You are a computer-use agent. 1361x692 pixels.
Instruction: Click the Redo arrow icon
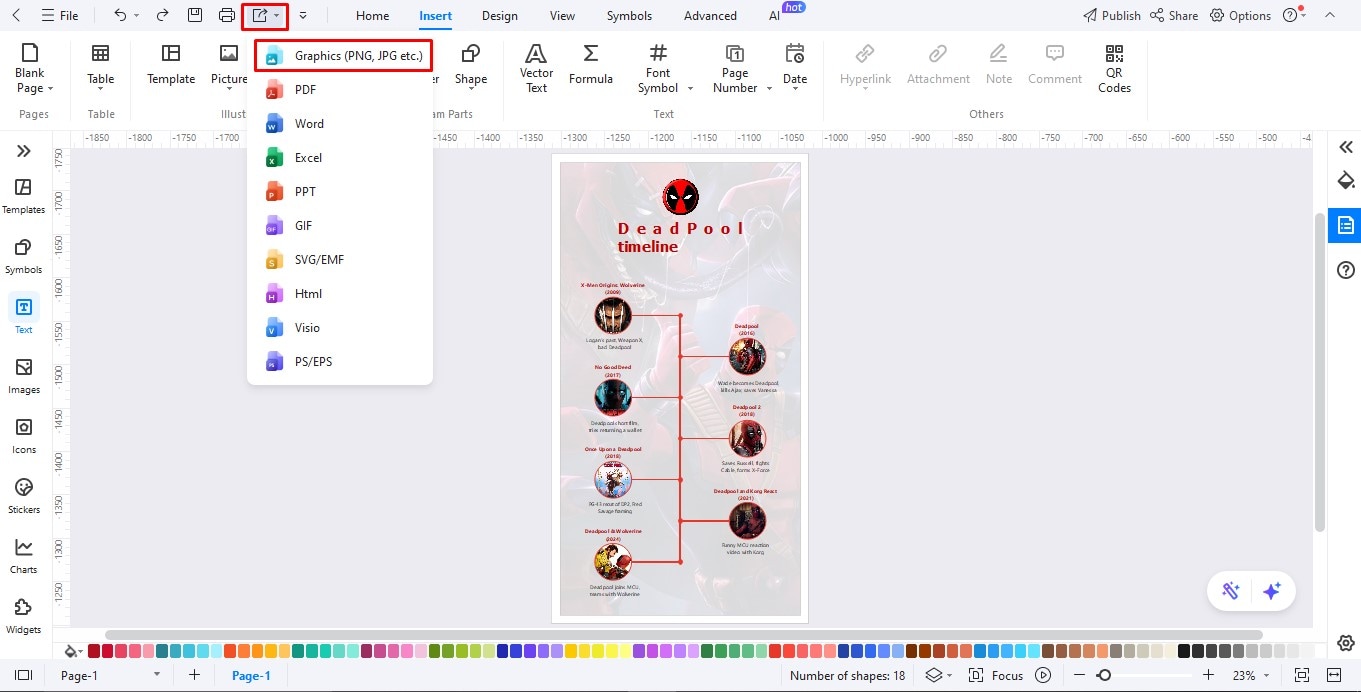point(163,15)
